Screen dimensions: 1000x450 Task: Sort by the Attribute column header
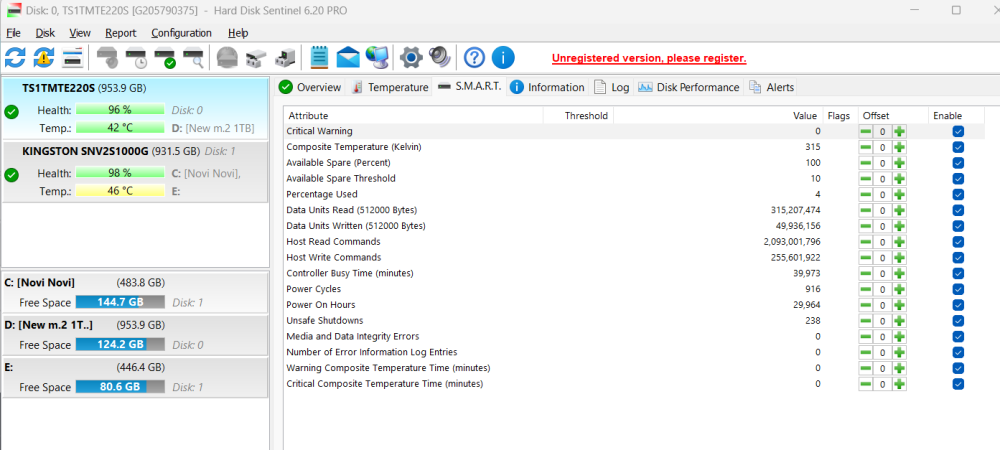point(413,116)
